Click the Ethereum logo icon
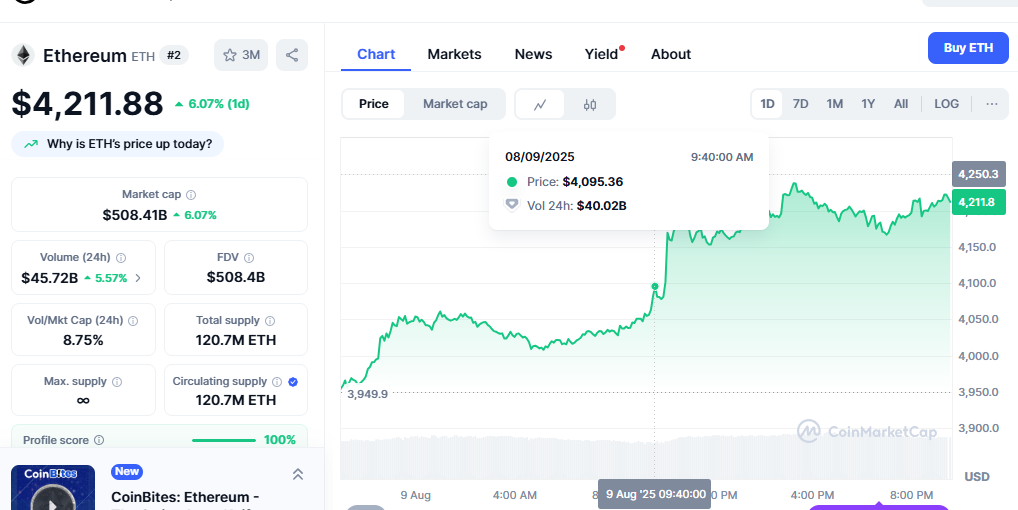1018x510 pixels. (x=23, y=55)
